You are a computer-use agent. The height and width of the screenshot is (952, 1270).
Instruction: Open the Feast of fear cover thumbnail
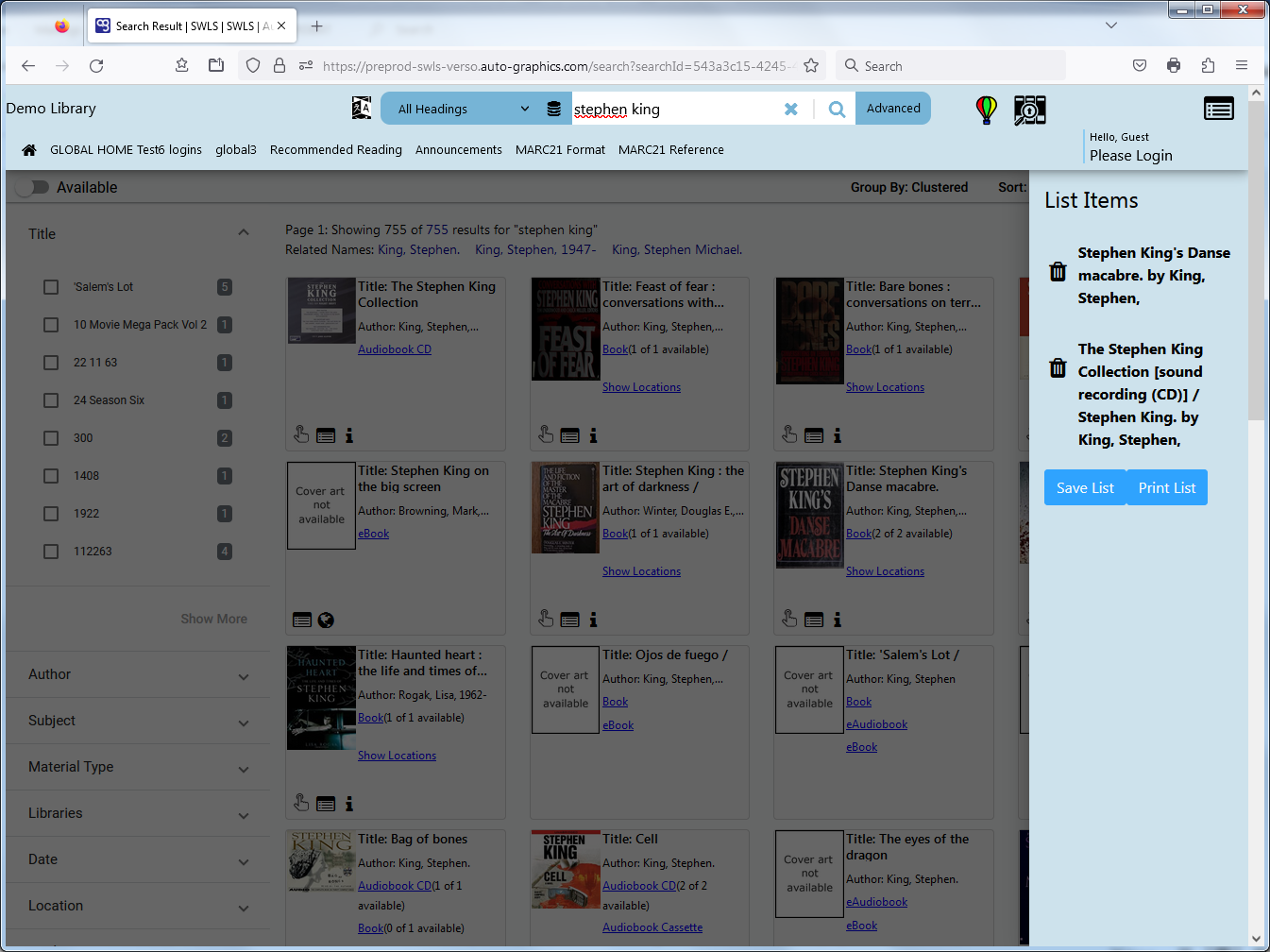(x=566, y=330)
